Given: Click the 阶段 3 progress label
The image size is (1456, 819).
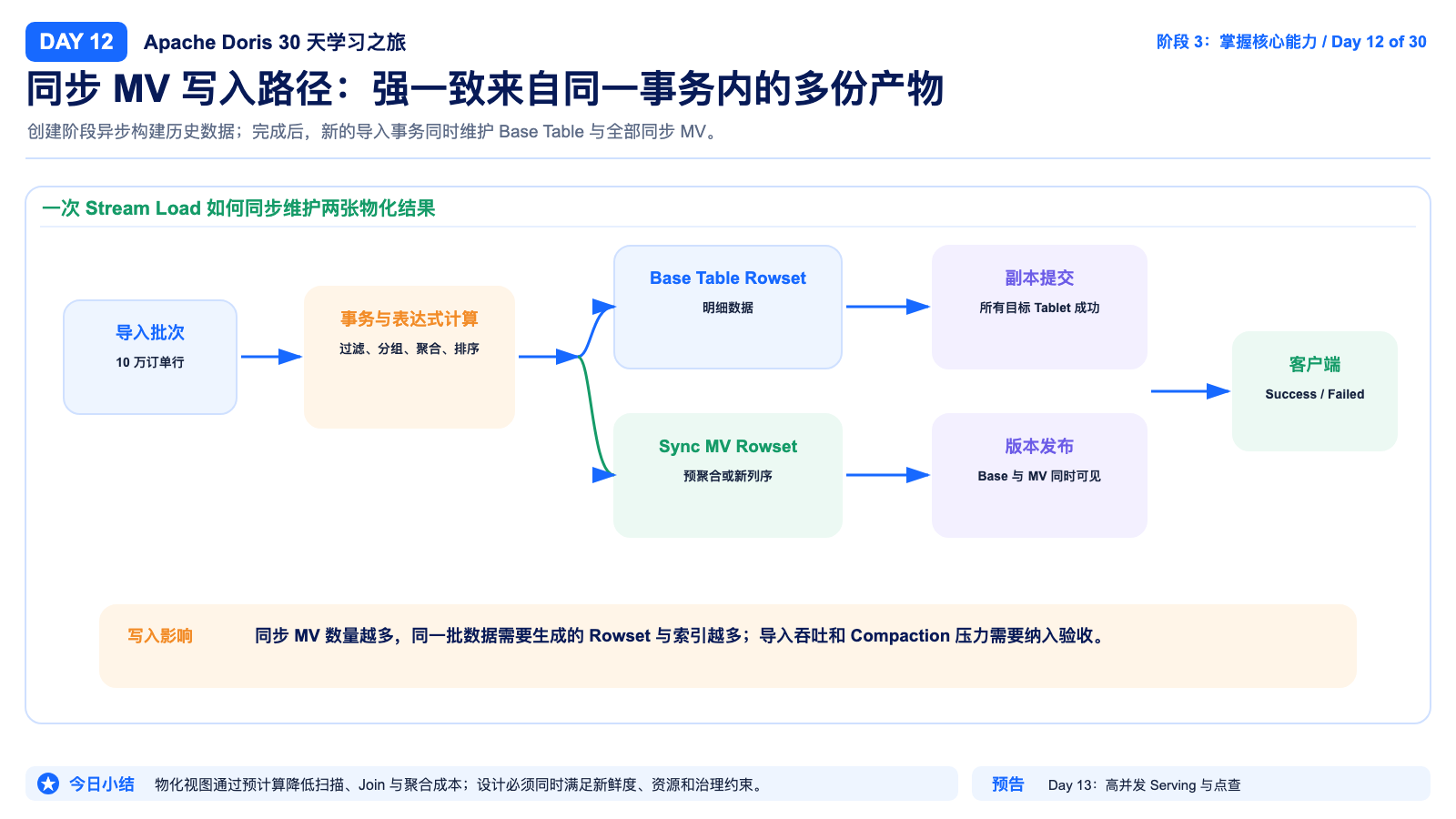Looking at the screenshot, I should tap(1291, 42).
